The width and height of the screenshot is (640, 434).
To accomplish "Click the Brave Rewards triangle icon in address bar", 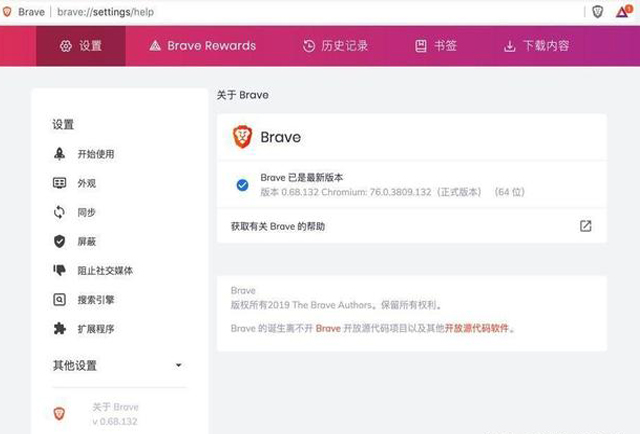I will (x=623, y=12).
